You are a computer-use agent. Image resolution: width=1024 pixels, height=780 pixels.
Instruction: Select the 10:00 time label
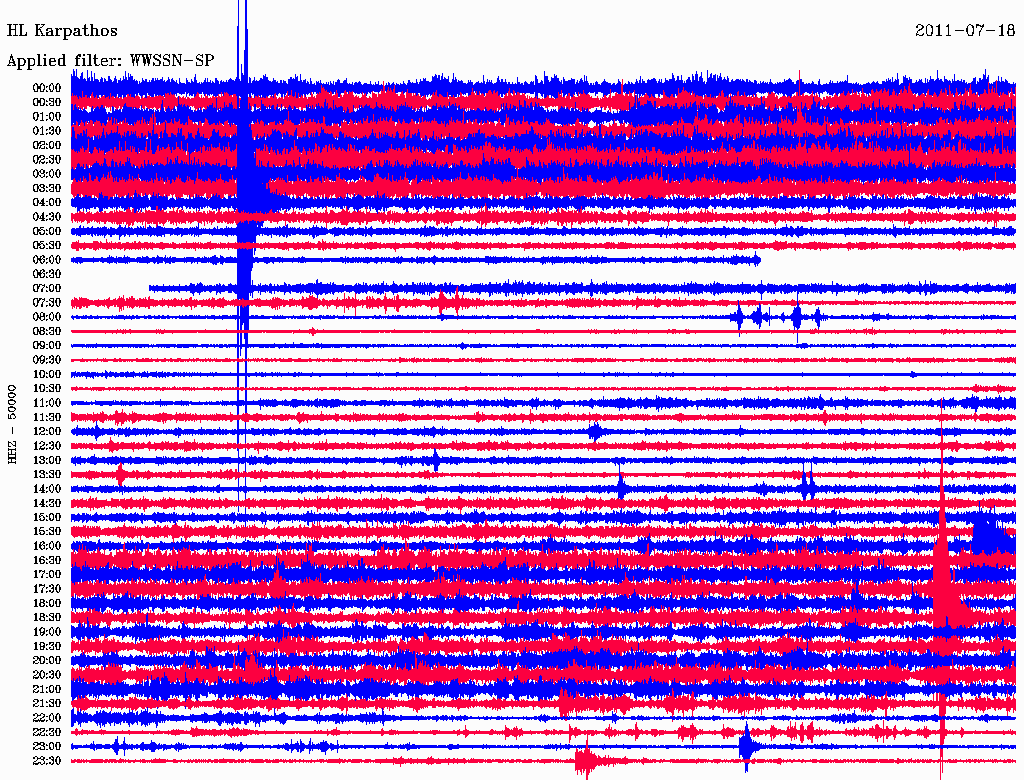(47, 374)
